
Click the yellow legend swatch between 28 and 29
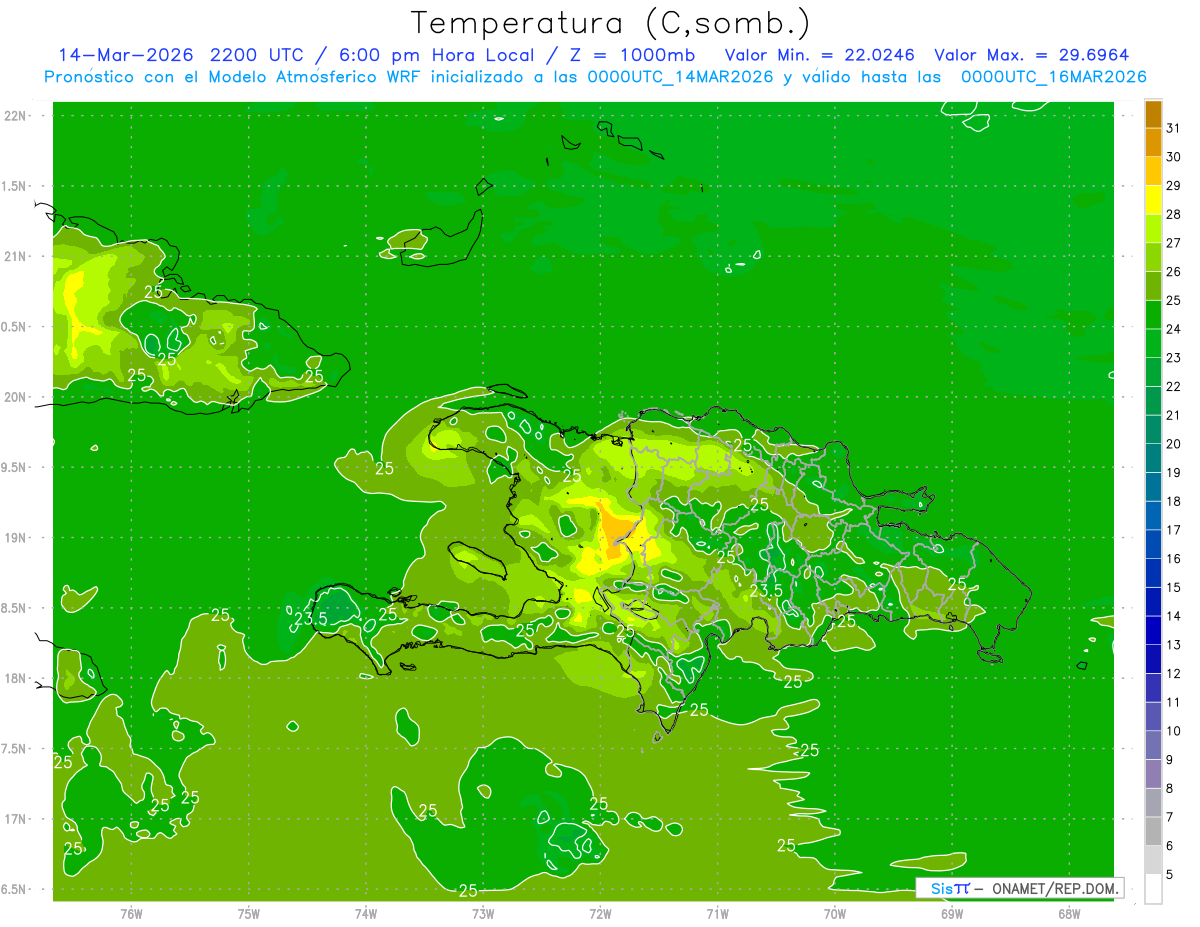point(1153,200)
